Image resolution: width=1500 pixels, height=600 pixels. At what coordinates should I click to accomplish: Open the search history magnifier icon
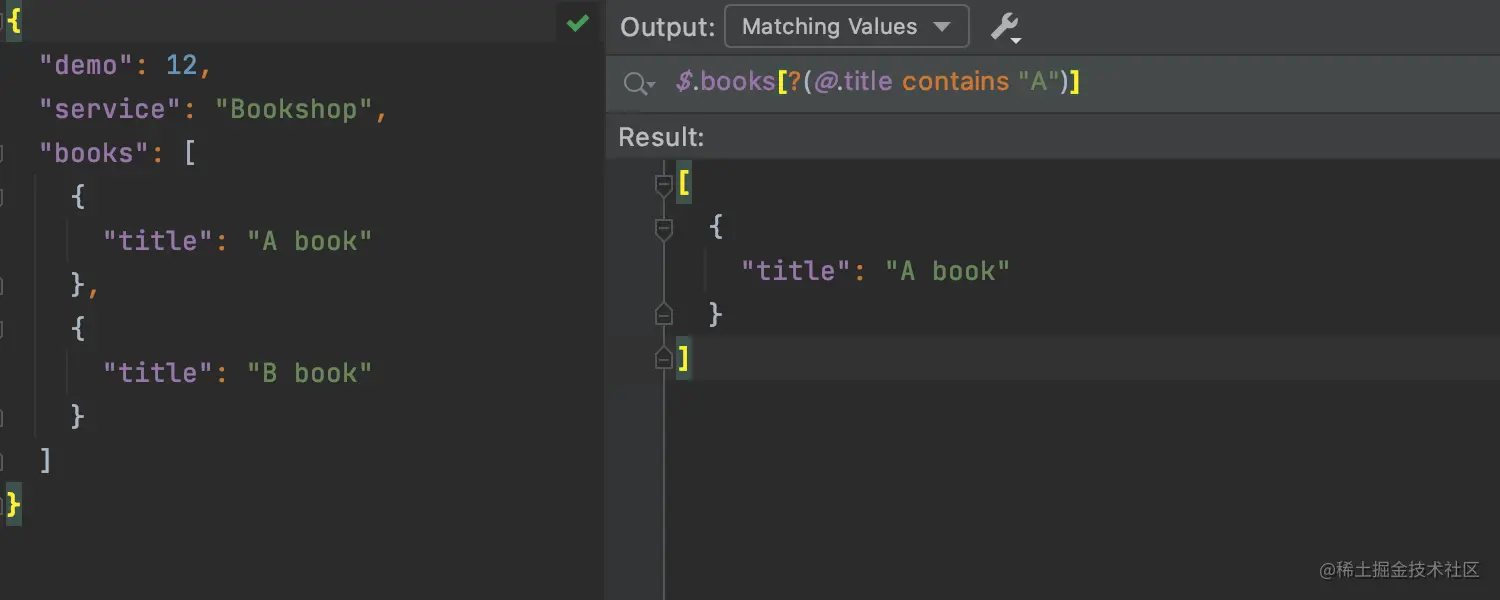638,83
